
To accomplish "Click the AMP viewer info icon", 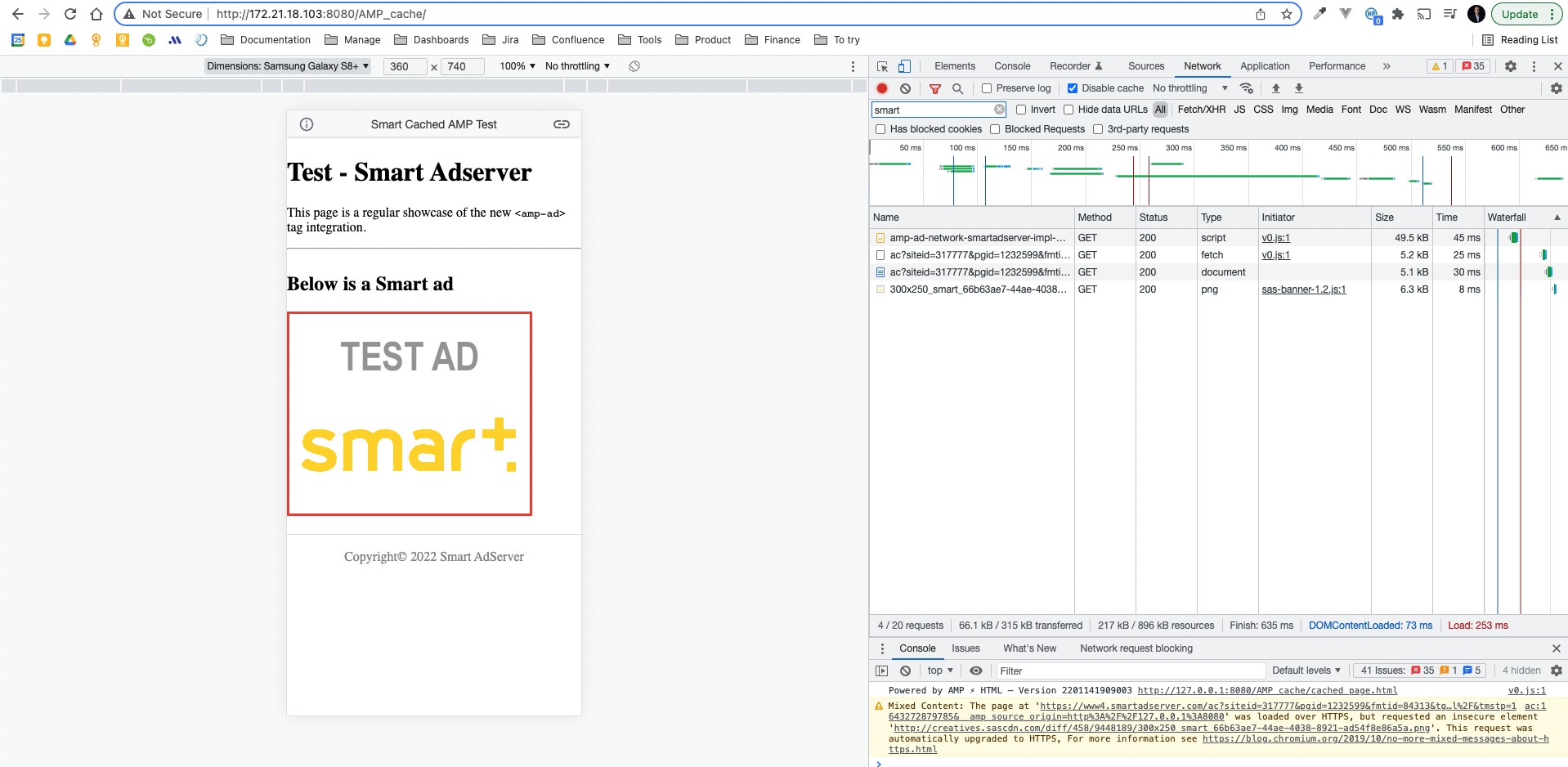I will 307,124.
